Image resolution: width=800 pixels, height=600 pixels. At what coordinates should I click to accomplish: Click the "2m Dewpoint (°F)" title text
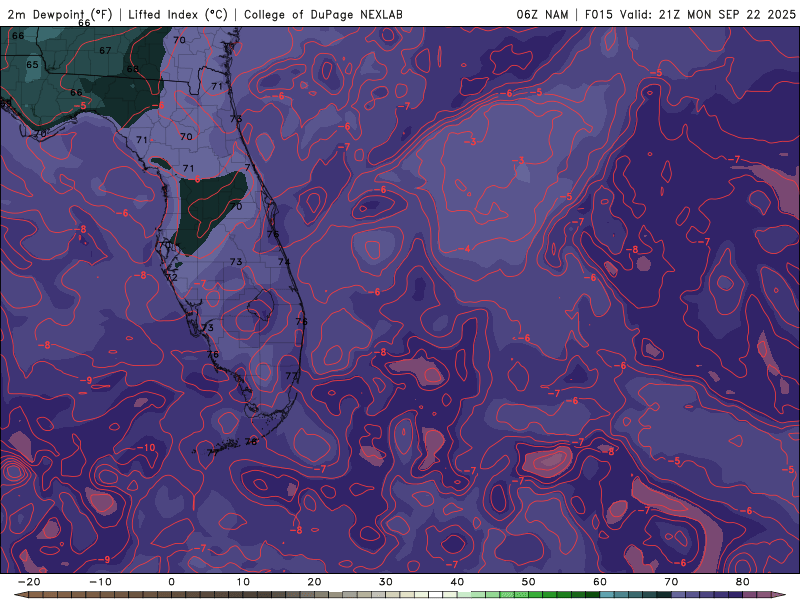coord(60,15)
